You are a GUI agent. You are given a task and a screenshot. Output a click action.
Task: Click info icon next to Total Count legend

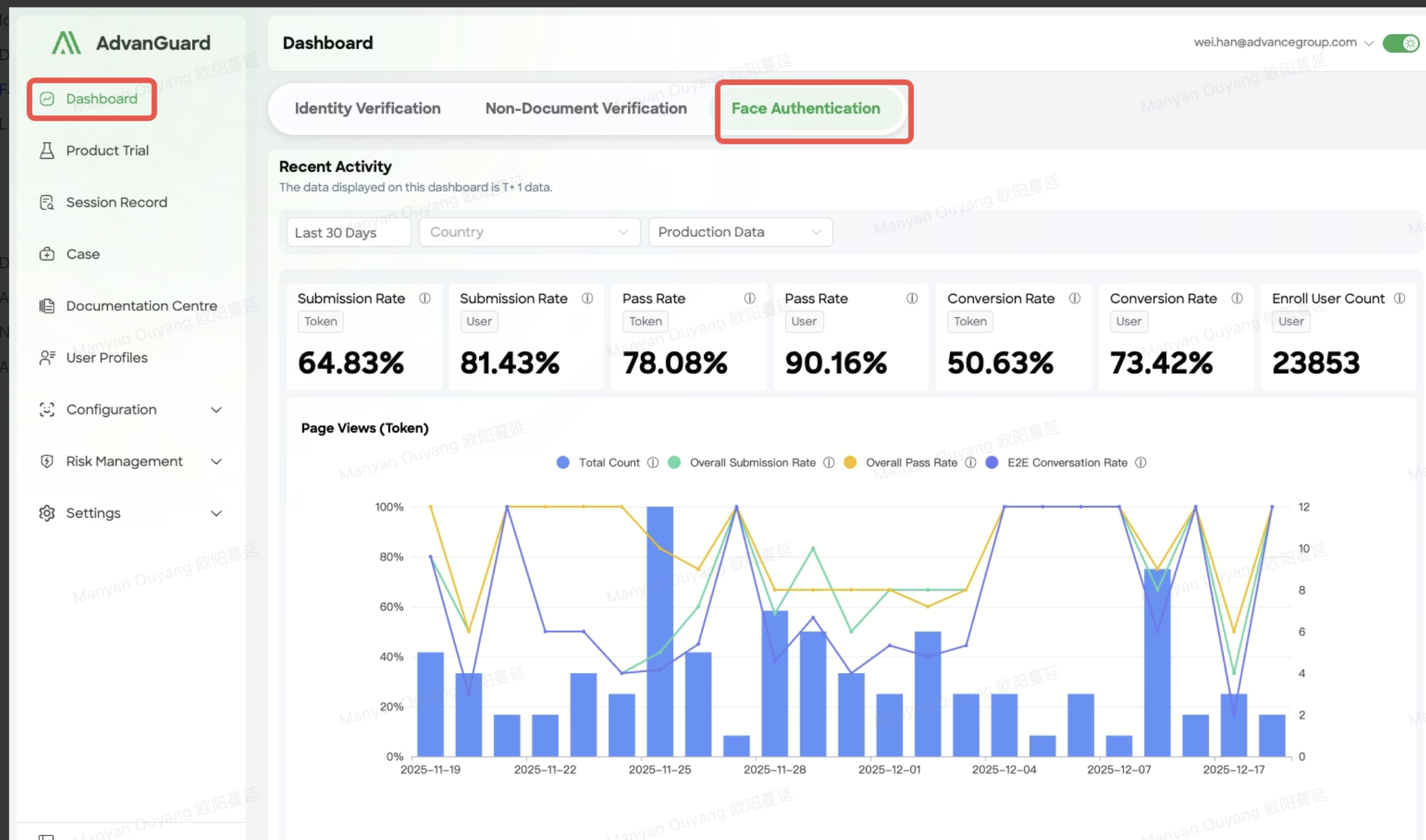coord(653,463)
